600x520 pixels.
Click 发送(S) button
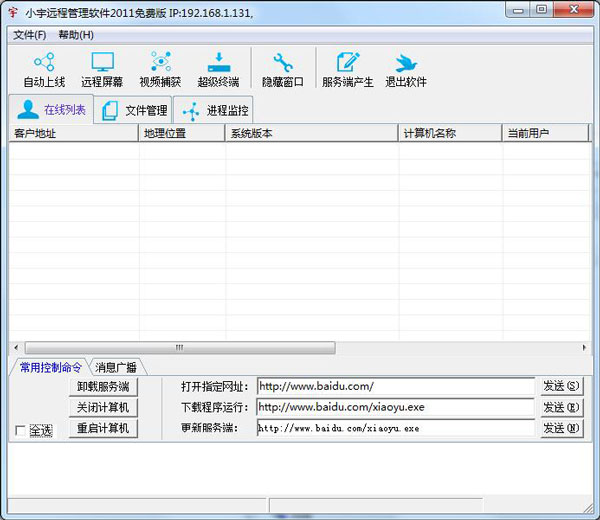coord(562,386)
